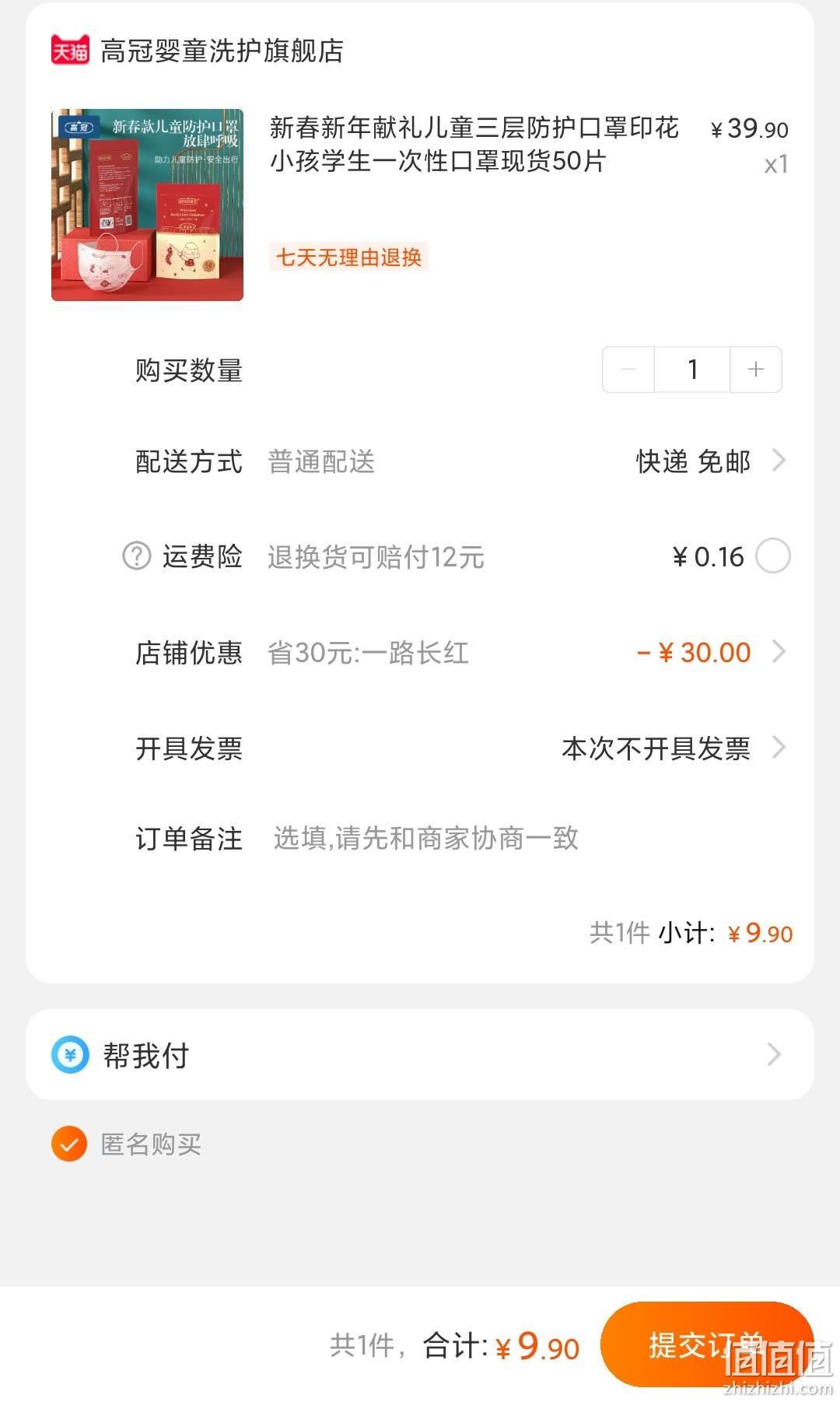Viewport: 840px width, 1402px height.
Task: Open the product title 新春新年献礼儿童口罩
Action: (474, 144)
